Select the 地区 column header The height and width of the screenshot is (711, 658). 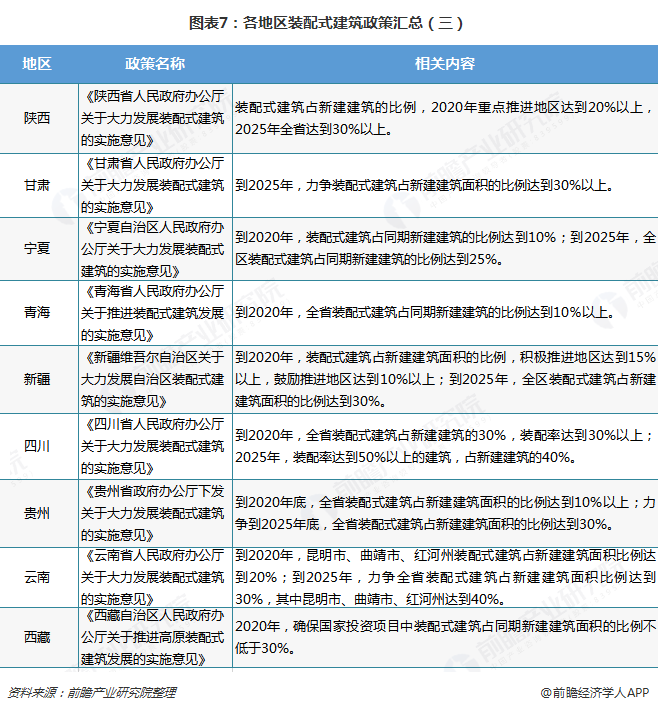click(x=37, y=63)
